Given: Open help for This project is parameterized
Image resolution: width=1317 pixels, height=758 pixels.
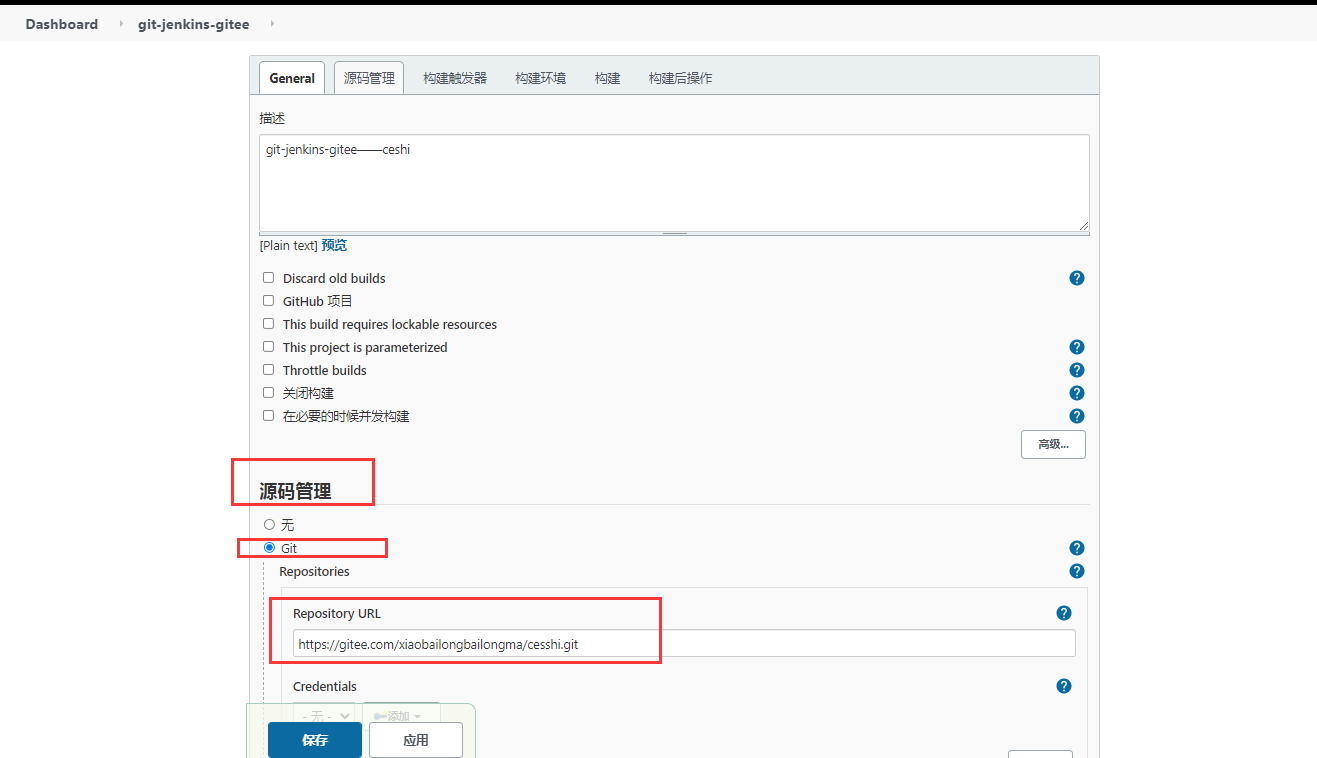Looking at the screenshot, I should click(x=1077, y=347).
